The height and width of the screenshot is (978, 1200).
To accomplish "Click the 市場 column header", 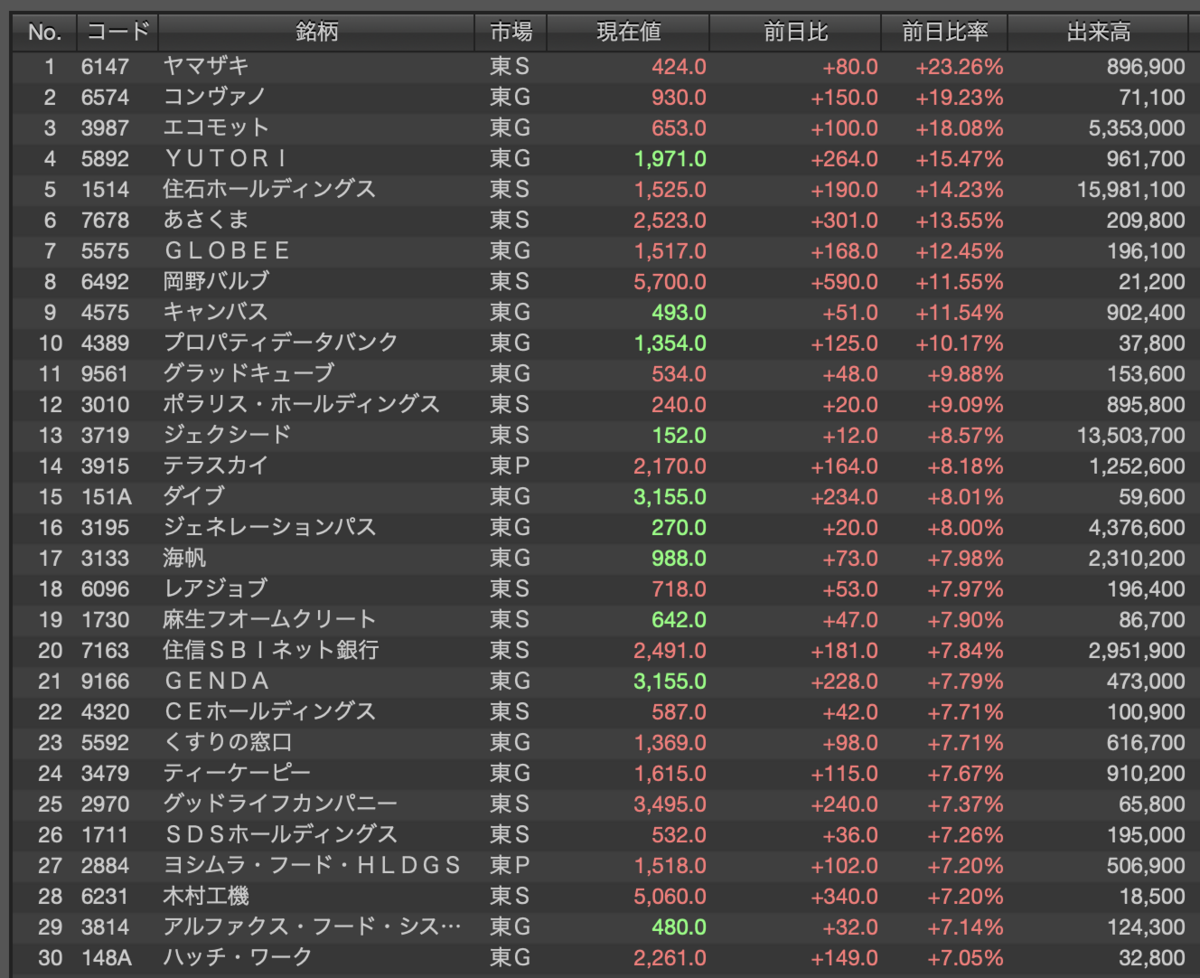I will pos(511,32).
